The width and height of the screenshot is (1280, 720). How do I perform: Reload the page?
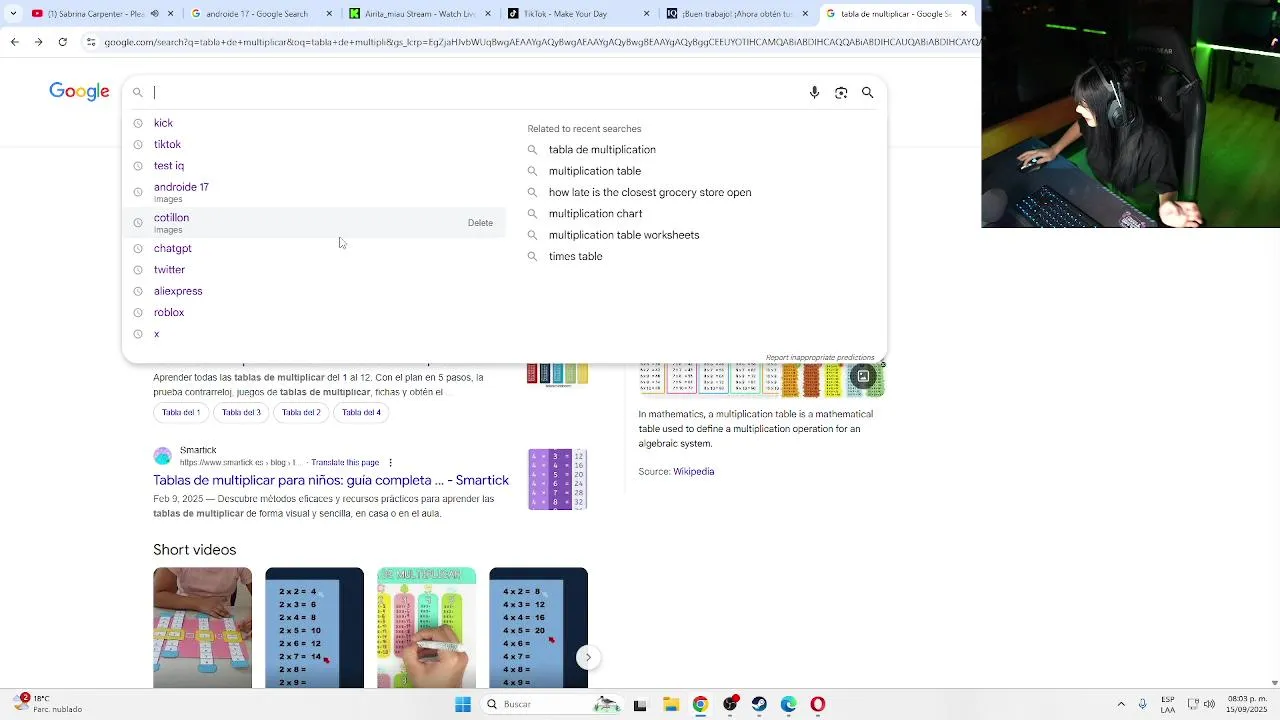[x=63, y=42]
